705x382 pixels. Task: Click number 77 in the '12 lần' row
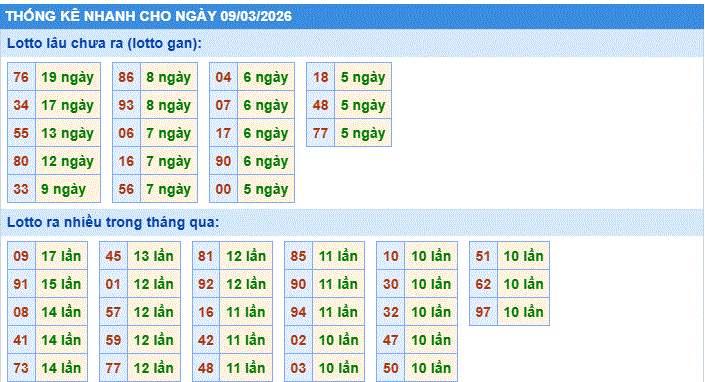click(x=113, y=368)
